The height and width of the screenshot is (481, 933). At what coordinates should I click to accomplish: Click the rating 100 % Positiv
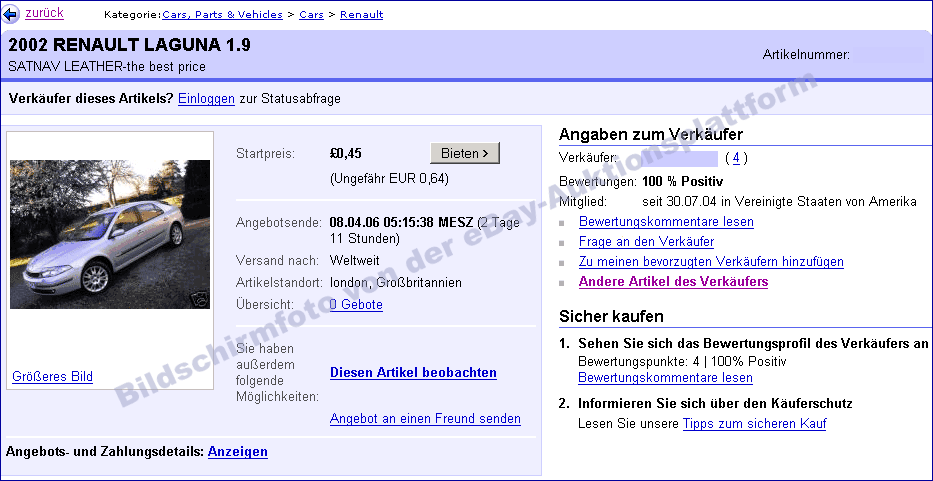tap(683, 182)
